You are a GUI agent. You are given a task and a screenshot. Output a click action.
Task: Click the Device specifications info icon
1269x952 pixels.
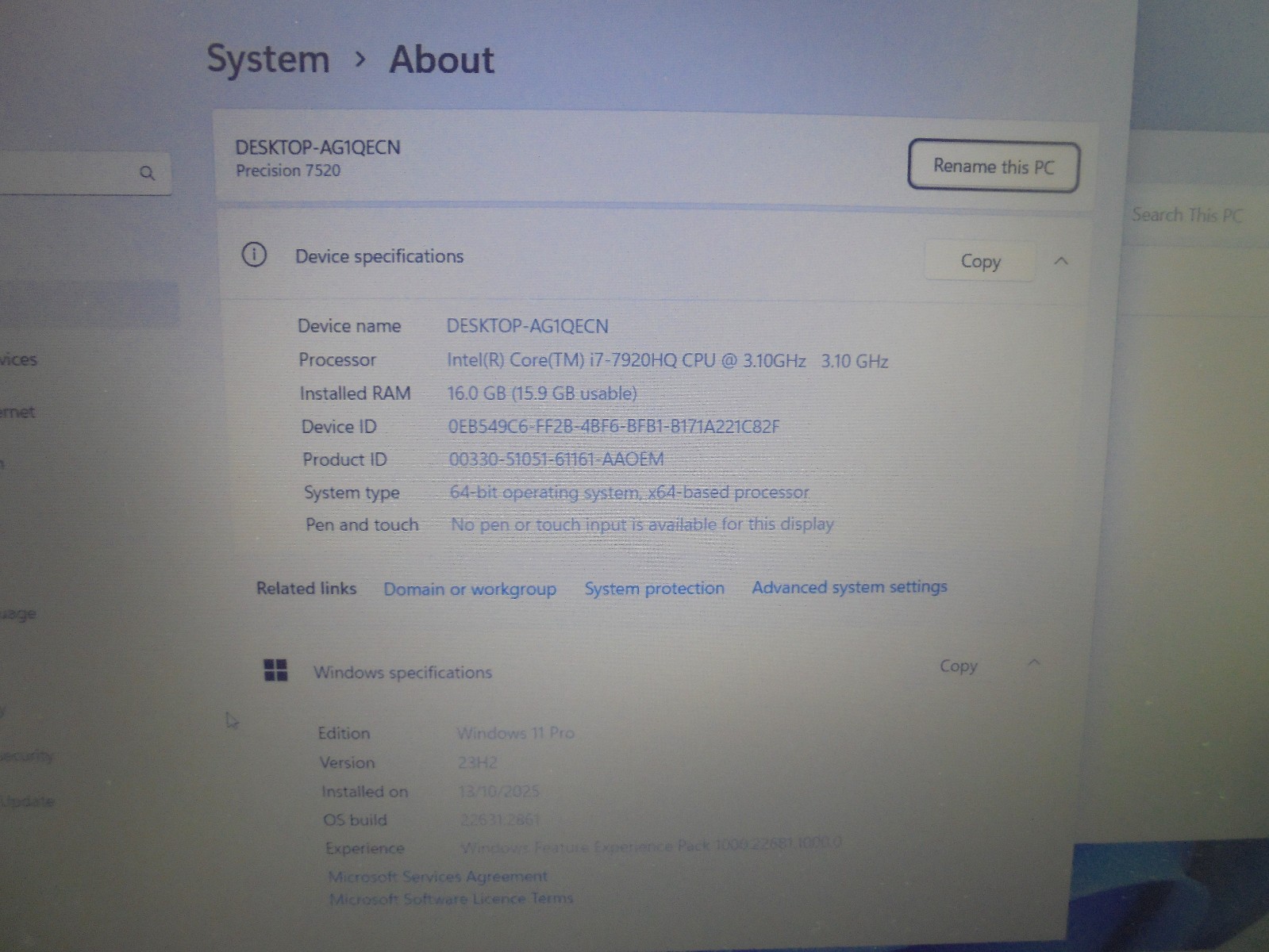point(254,255)
